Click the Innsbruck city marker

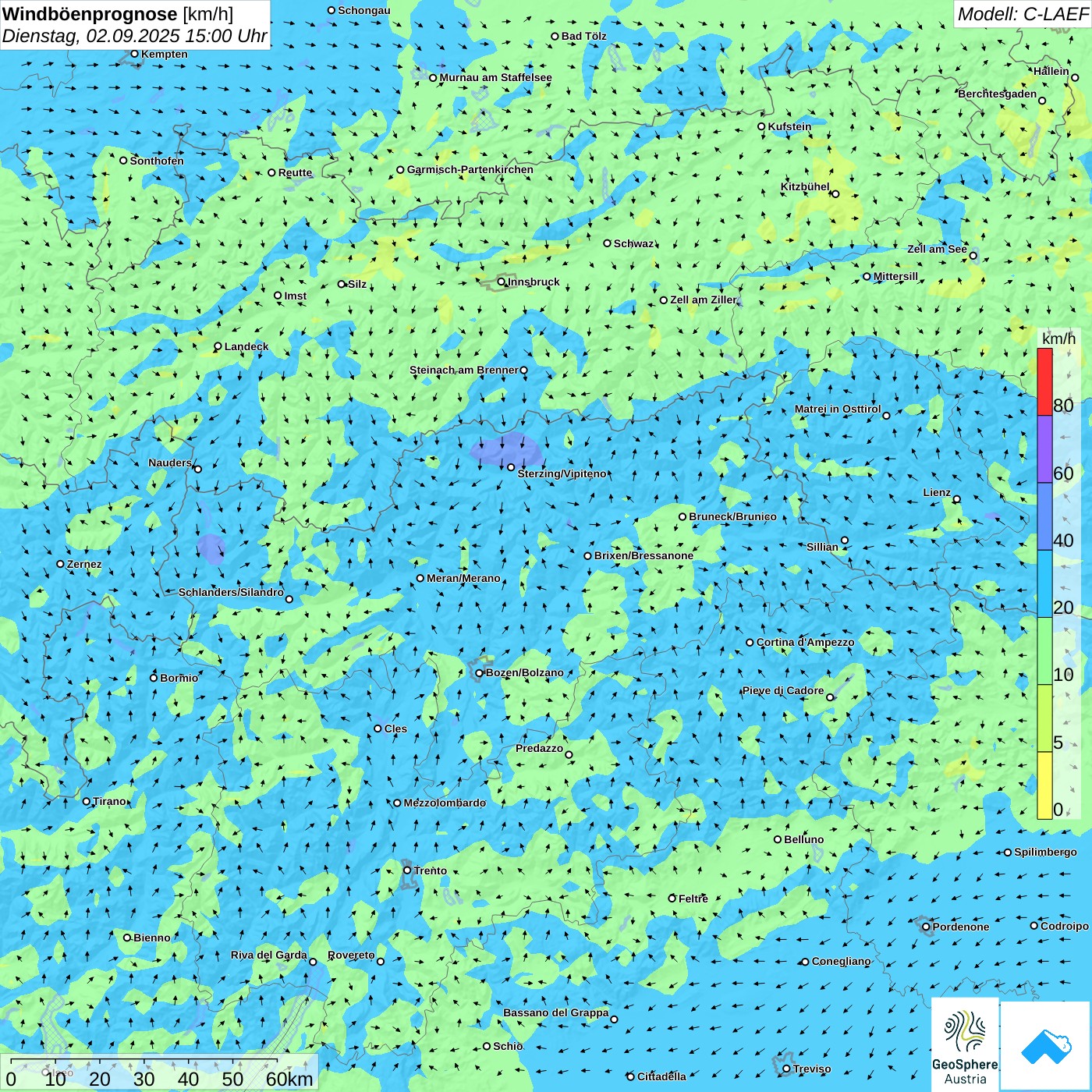click(x=502, y=282)
